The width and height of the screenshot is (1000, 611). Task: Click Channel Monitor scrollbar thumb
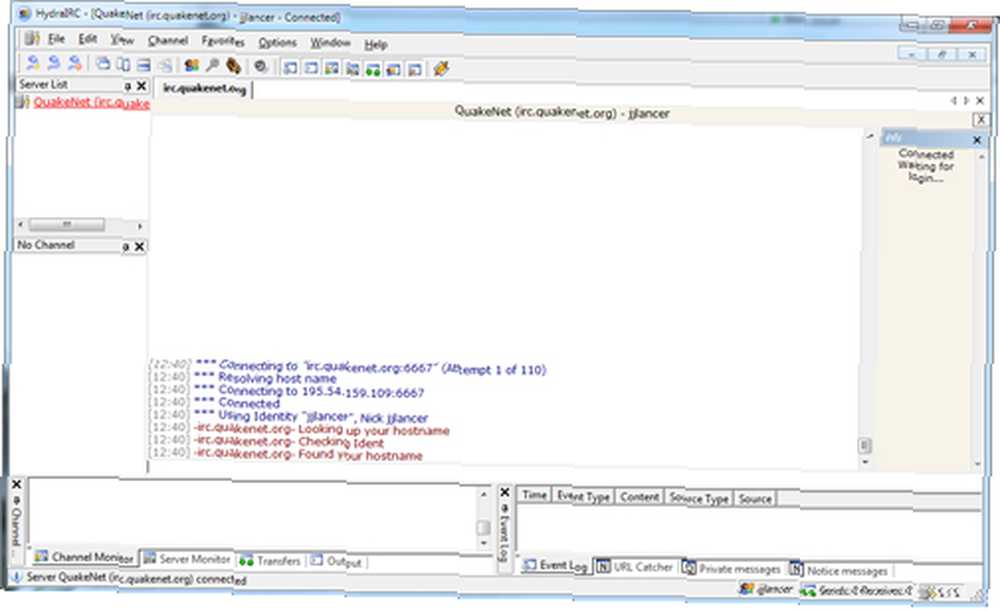click(483, 527)
